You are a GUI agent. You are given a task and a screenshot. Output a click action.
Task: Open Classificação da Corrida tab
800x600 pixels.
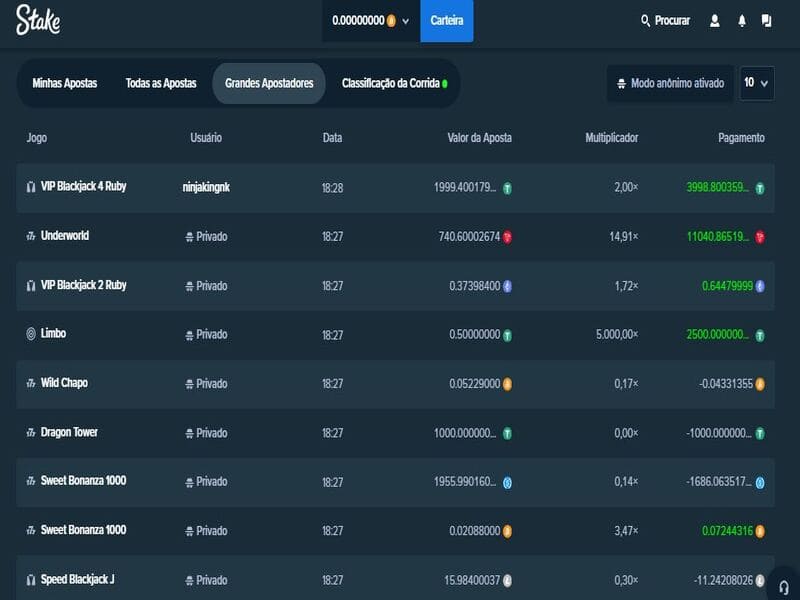point(394,83)
